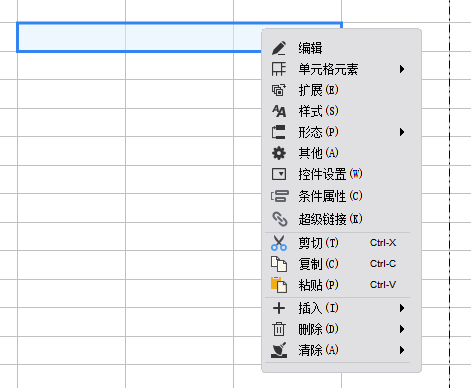Click the AA style icon
Image resolution: width=471 pixels, height=388 pixels.
coord(279,111)
